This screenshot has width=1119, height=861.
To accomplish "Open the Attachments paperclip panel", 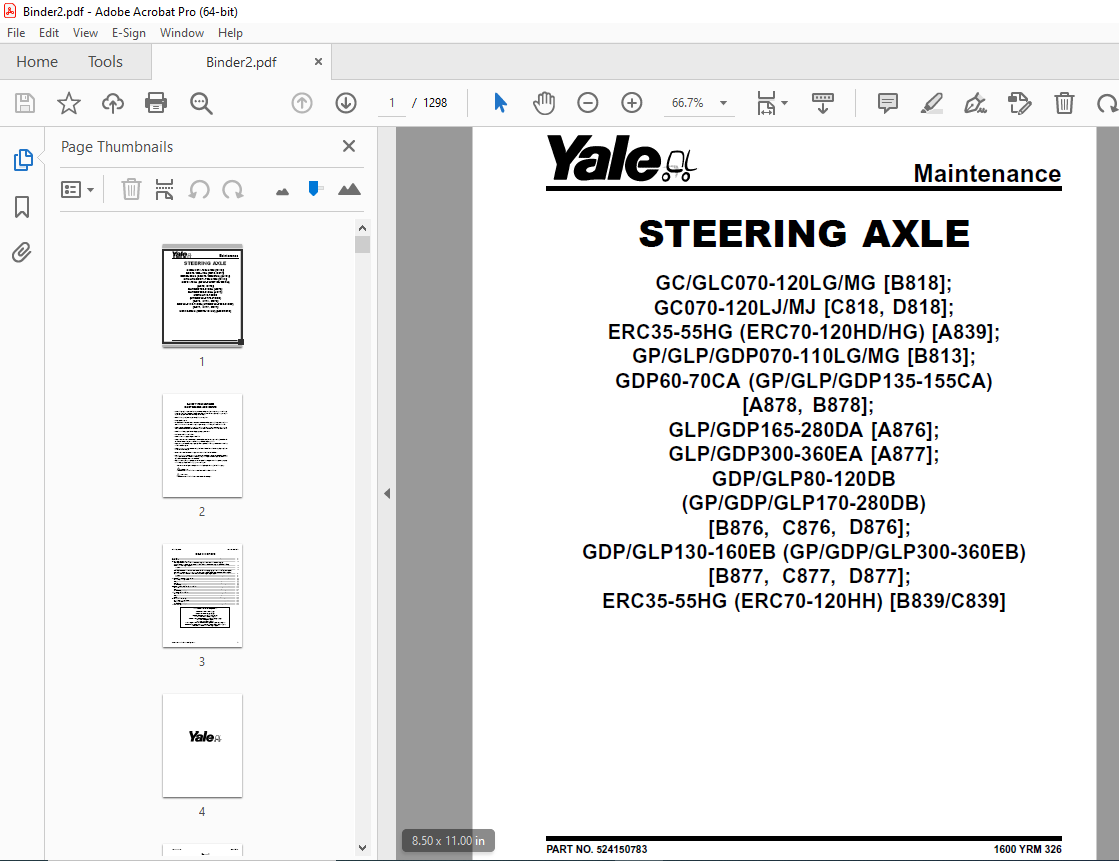I will (x=21, y=253).
